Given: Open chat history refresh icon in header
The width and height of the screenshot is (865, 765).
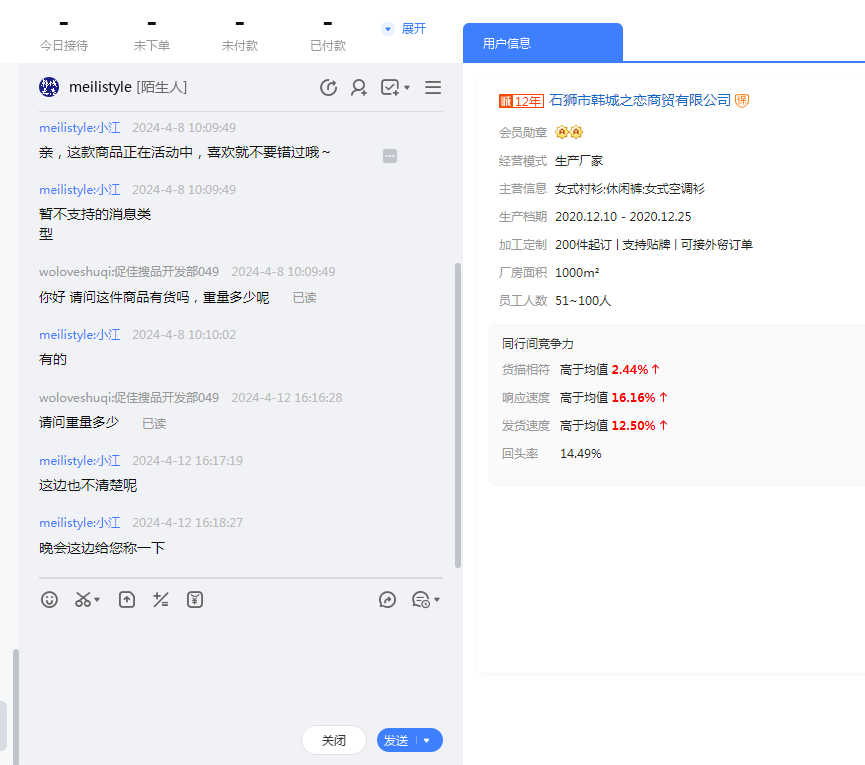Looking at the screenshot, I should tap(328, 88).
